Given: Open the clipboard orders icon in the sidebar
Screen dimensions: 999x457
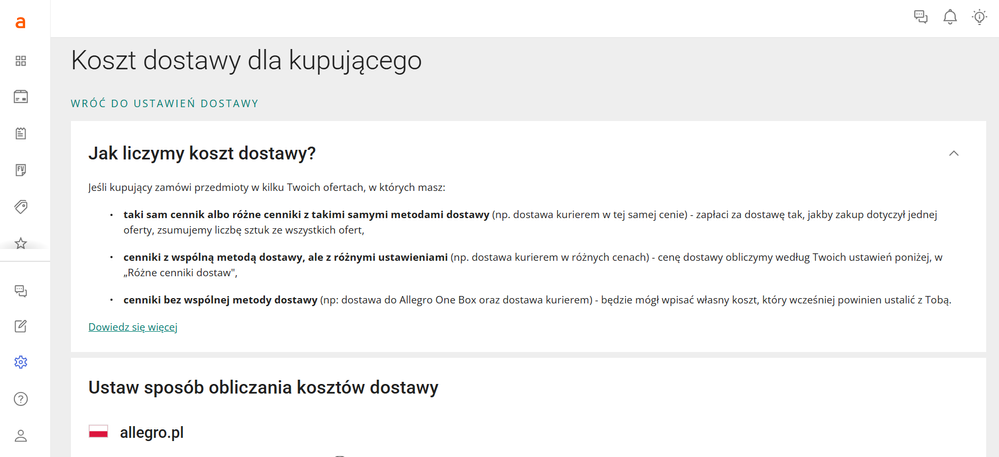Looking at the screenshot, I should tap(21, 133).
